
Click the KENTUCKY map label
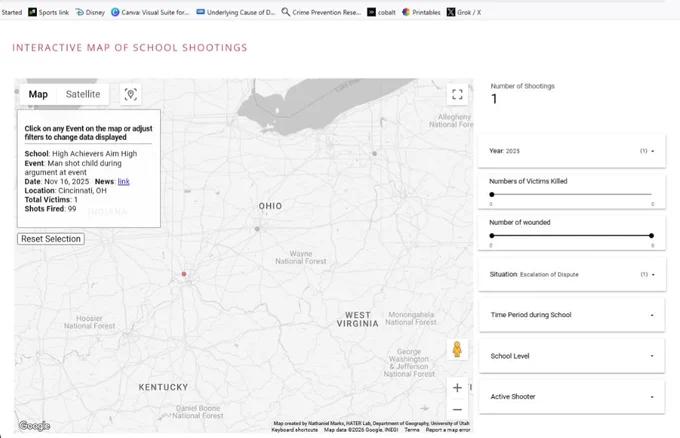click(x=163, y=387)
